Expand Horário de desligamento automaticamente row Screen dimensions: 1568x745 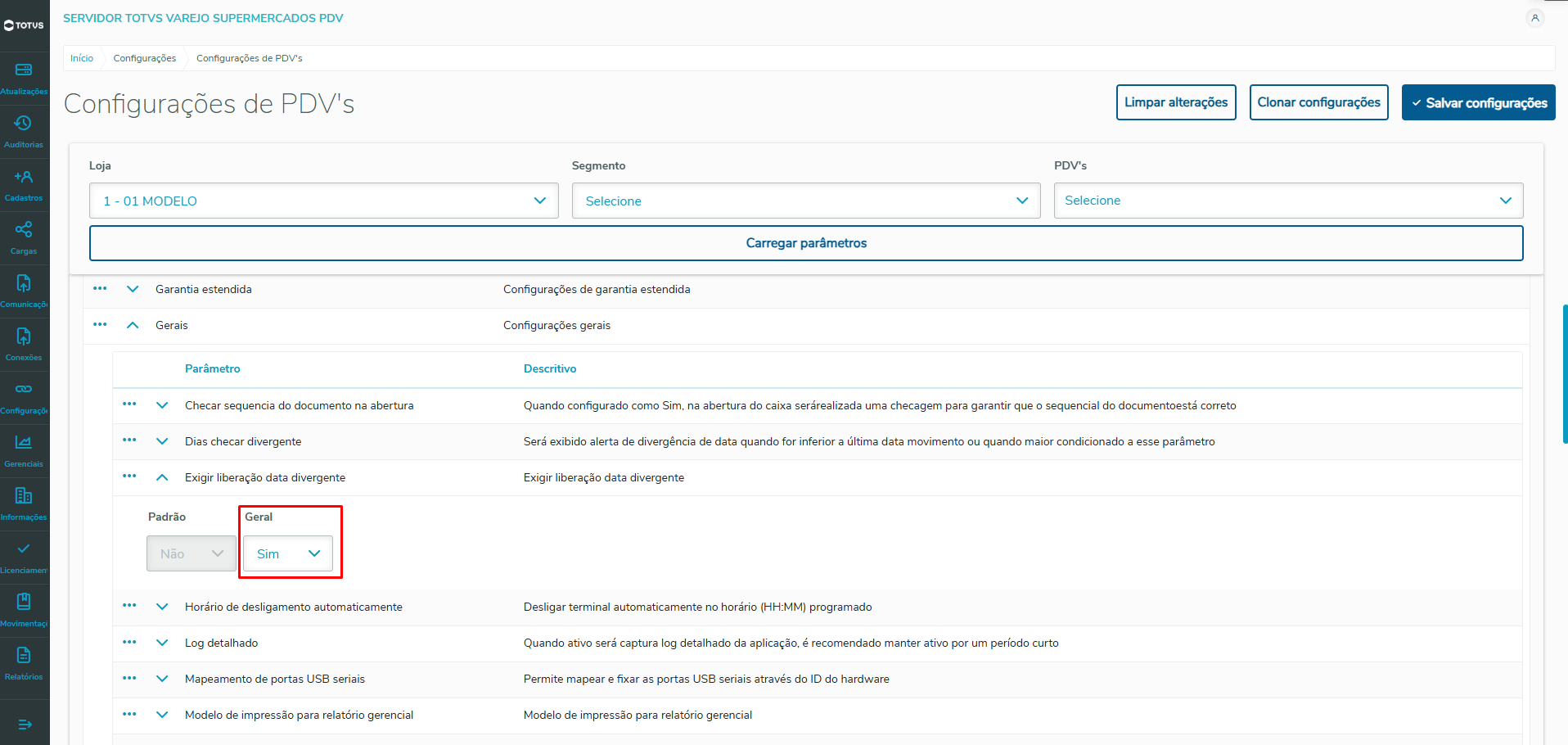[162, 607]
